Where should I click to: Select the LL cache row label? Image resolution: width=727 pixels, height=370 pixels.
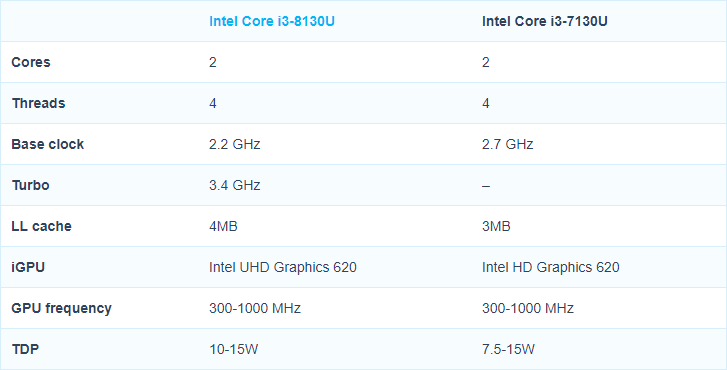tap(42, 226)
